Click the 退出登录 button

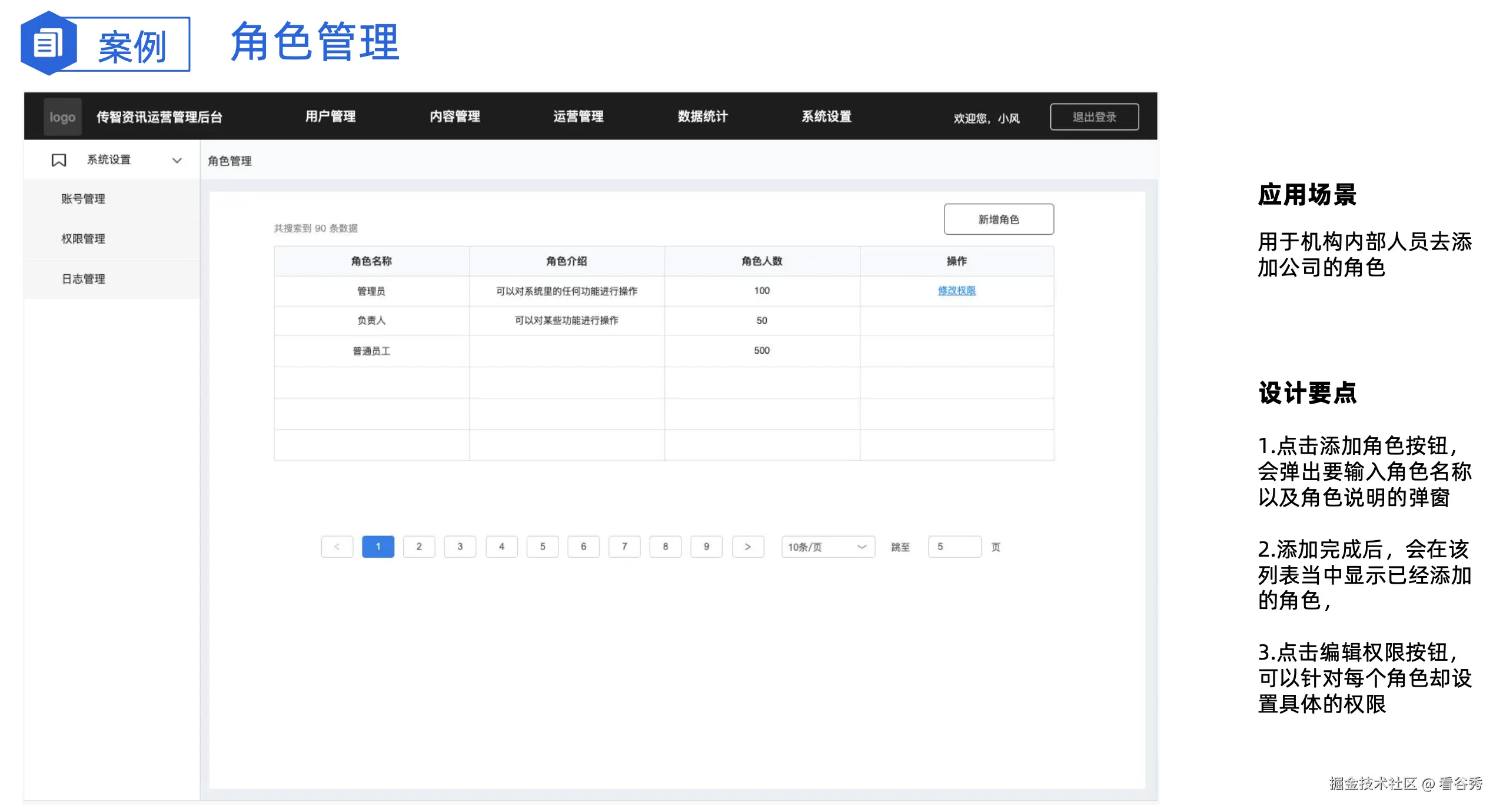(x=1094, y=117)
